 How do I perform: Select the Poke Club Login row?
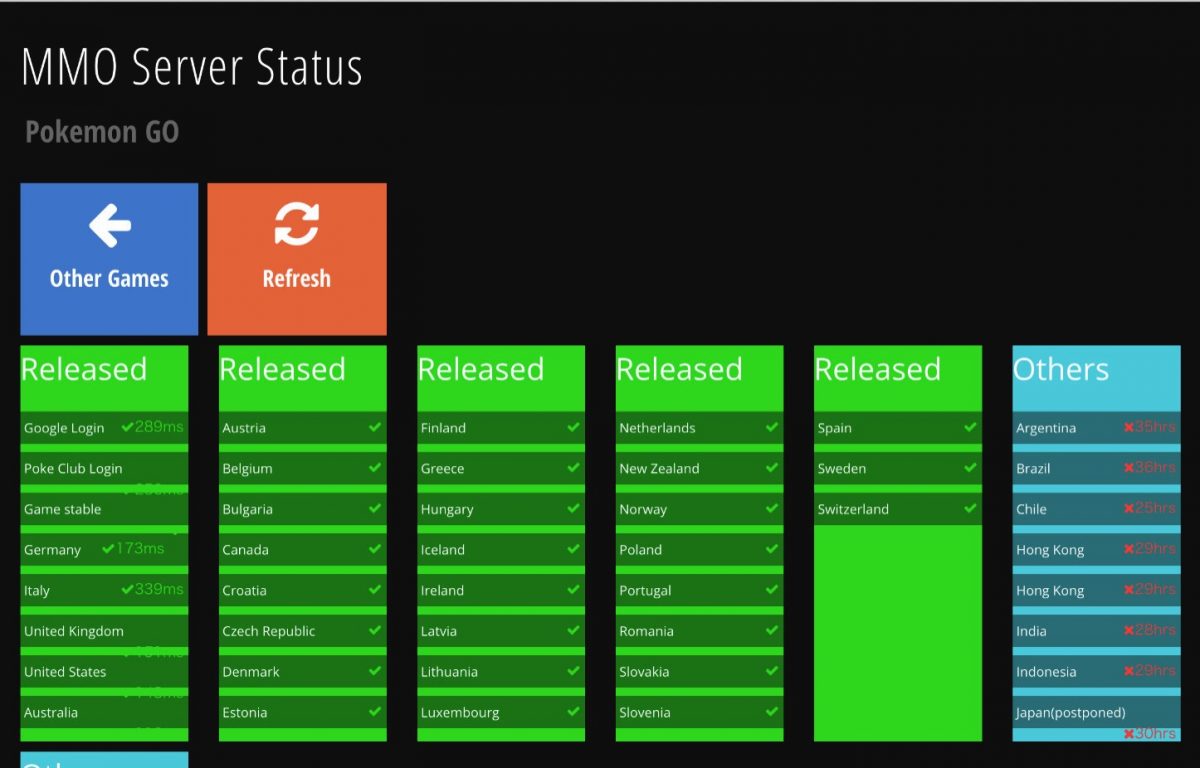(104, 468)
